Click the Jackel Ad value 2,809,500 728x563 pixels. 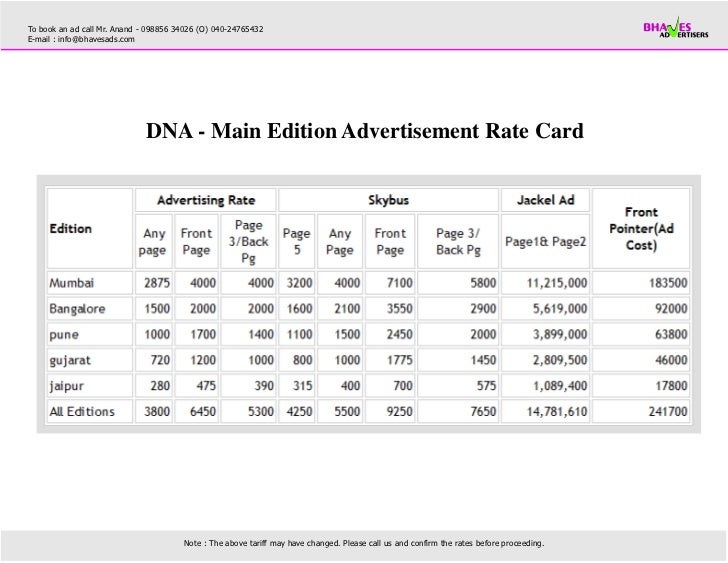click(x=560, y=360)
